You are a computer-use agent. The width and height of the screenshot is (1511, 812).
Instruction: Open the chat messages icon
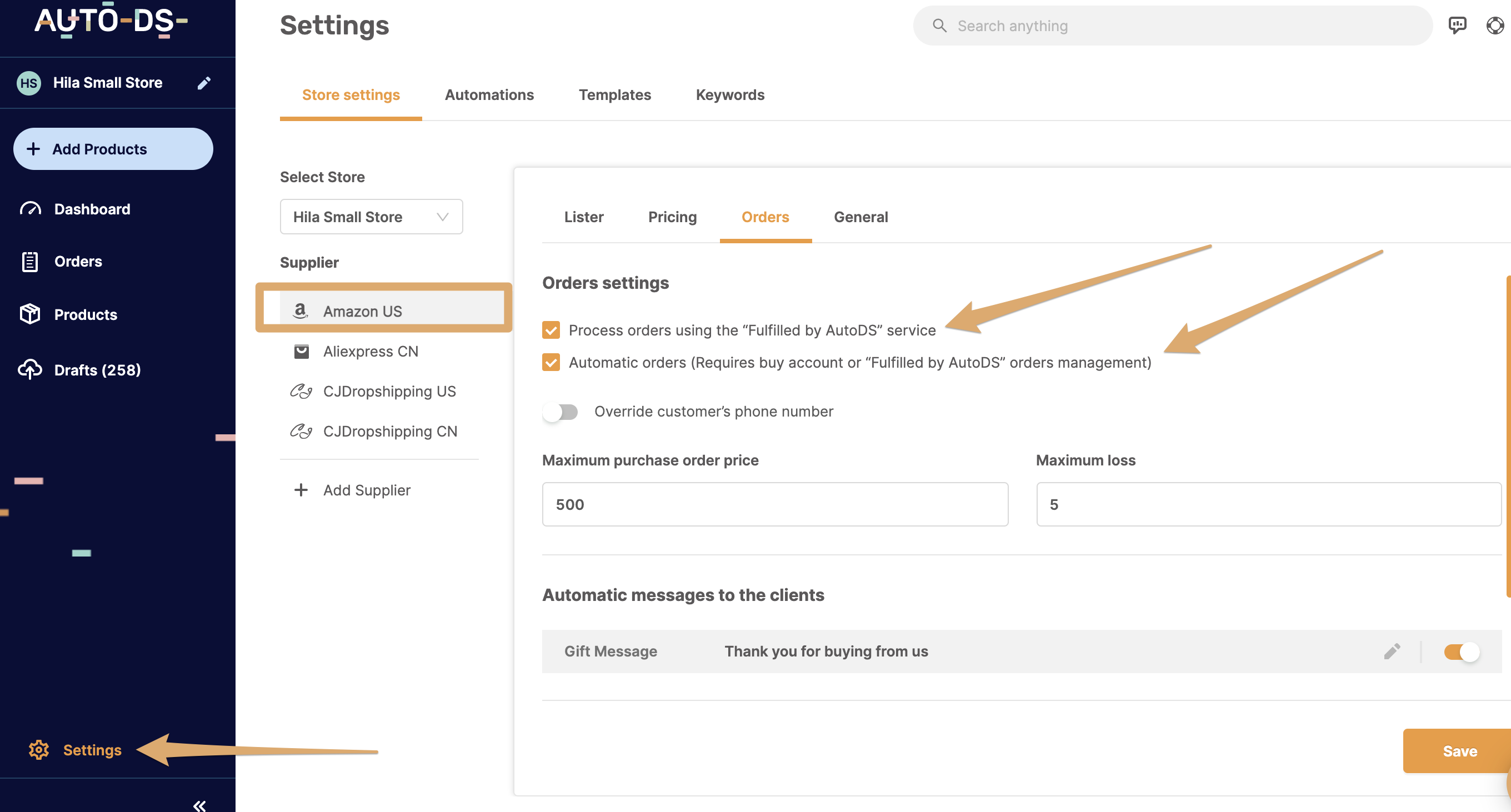(1457, 25)
